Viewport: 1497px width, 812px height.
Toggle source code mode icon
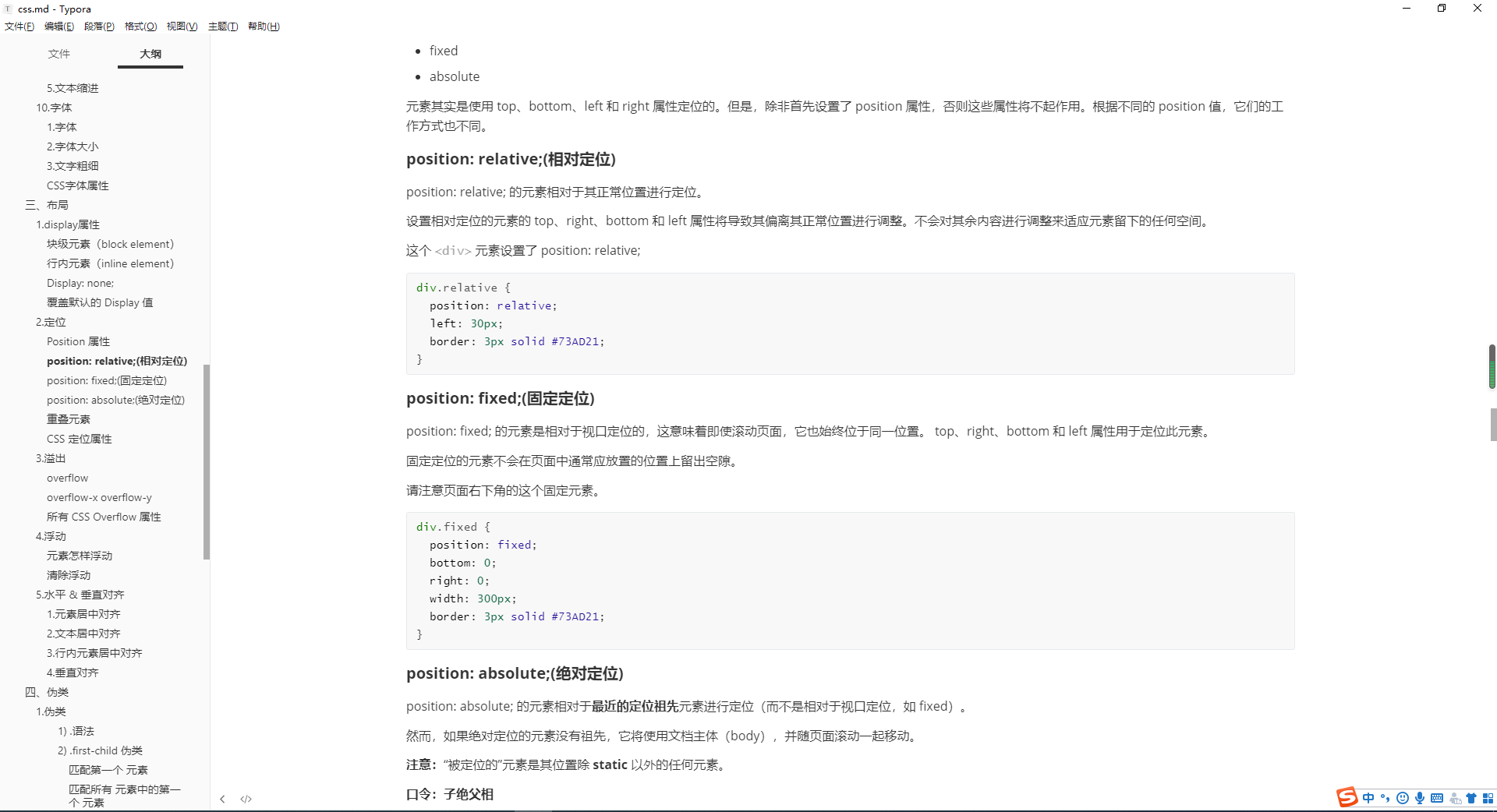246,799
